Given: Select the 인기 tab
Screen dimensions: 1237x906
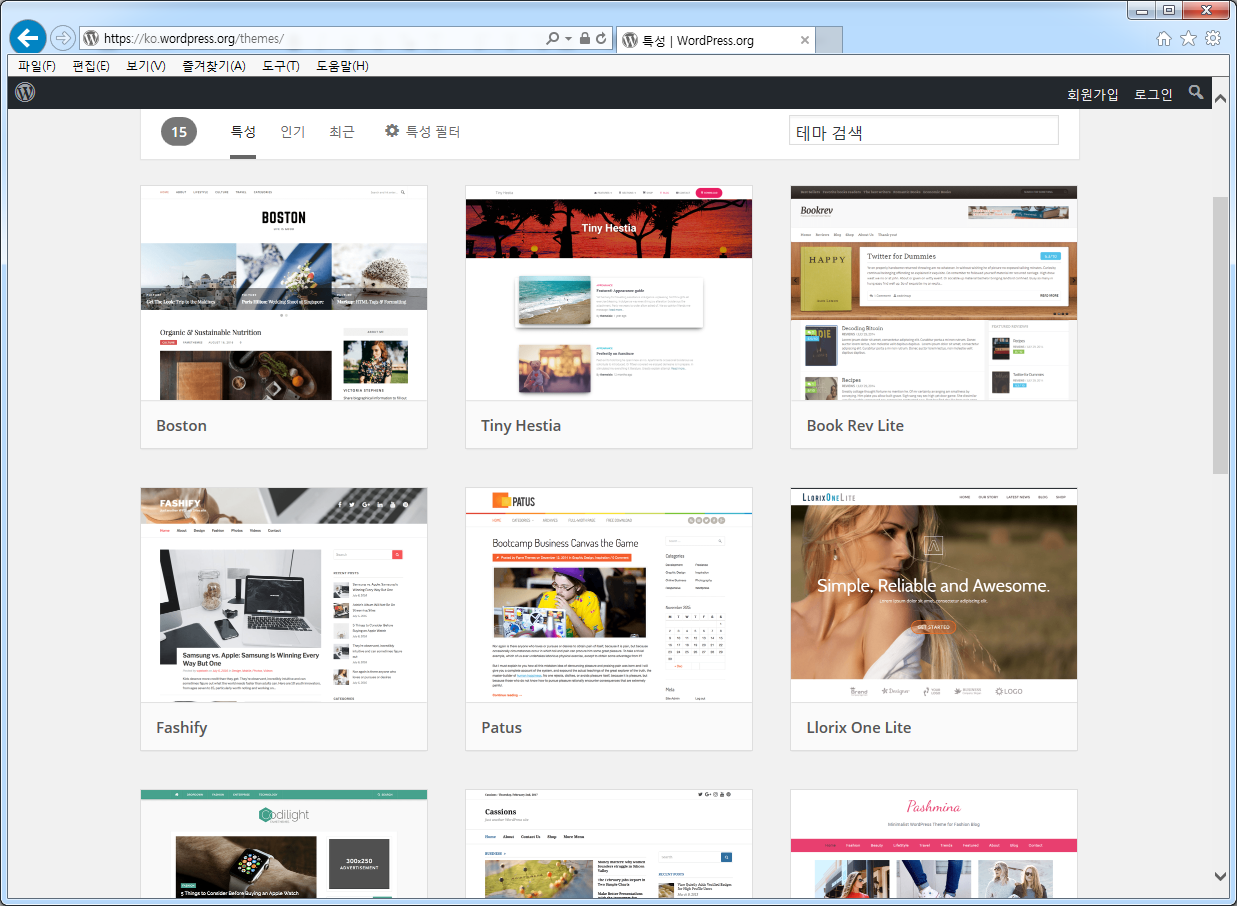Looking at the screenshot, I should [x=293, y=132].
